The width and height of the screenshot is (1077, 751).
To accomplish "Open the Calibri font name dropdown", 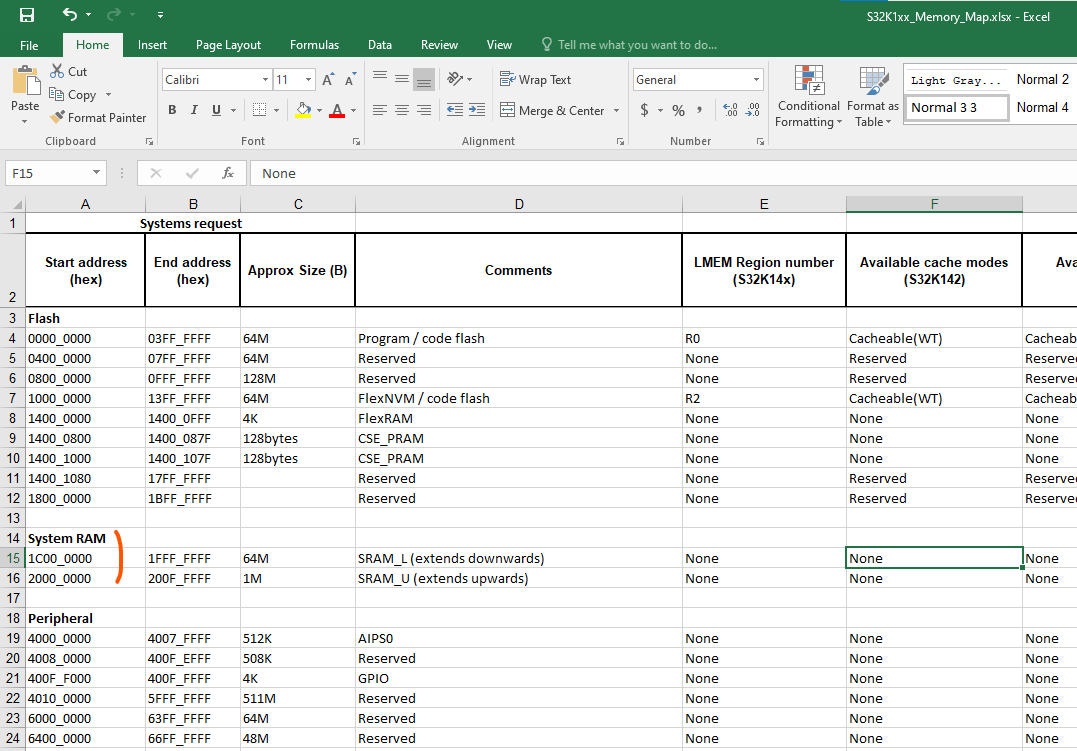I will click(265, 80).
